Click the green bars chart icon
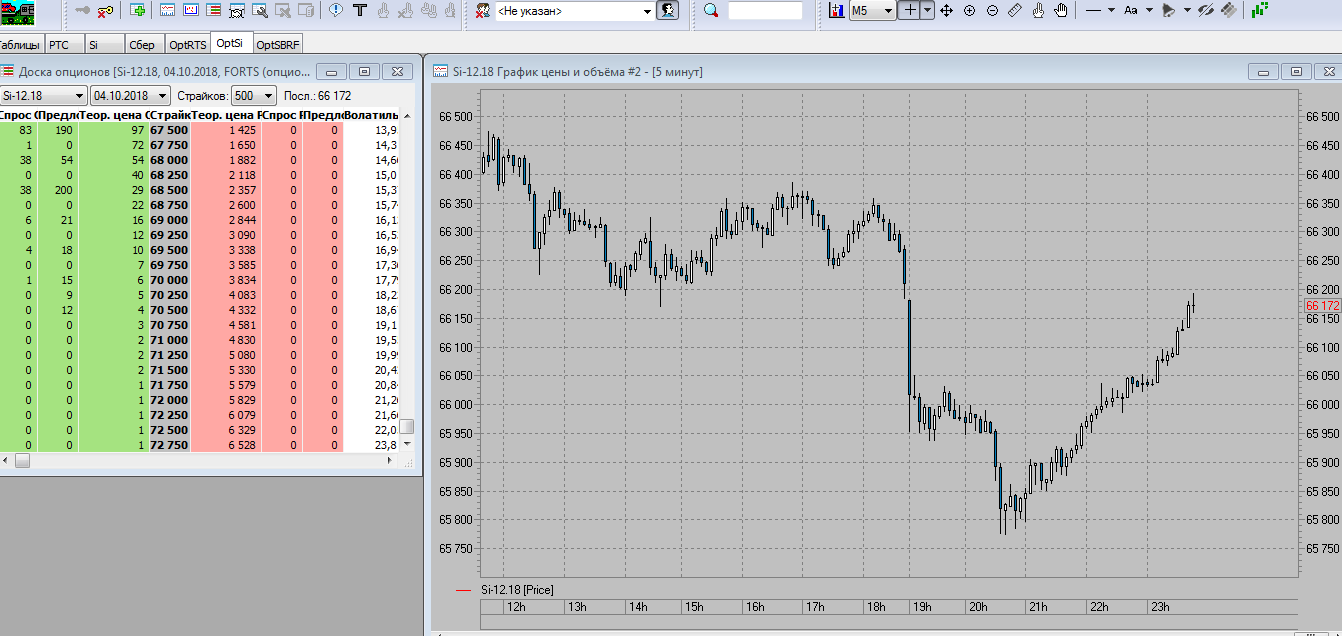The image size is (1342, 636). point(1259,10)
